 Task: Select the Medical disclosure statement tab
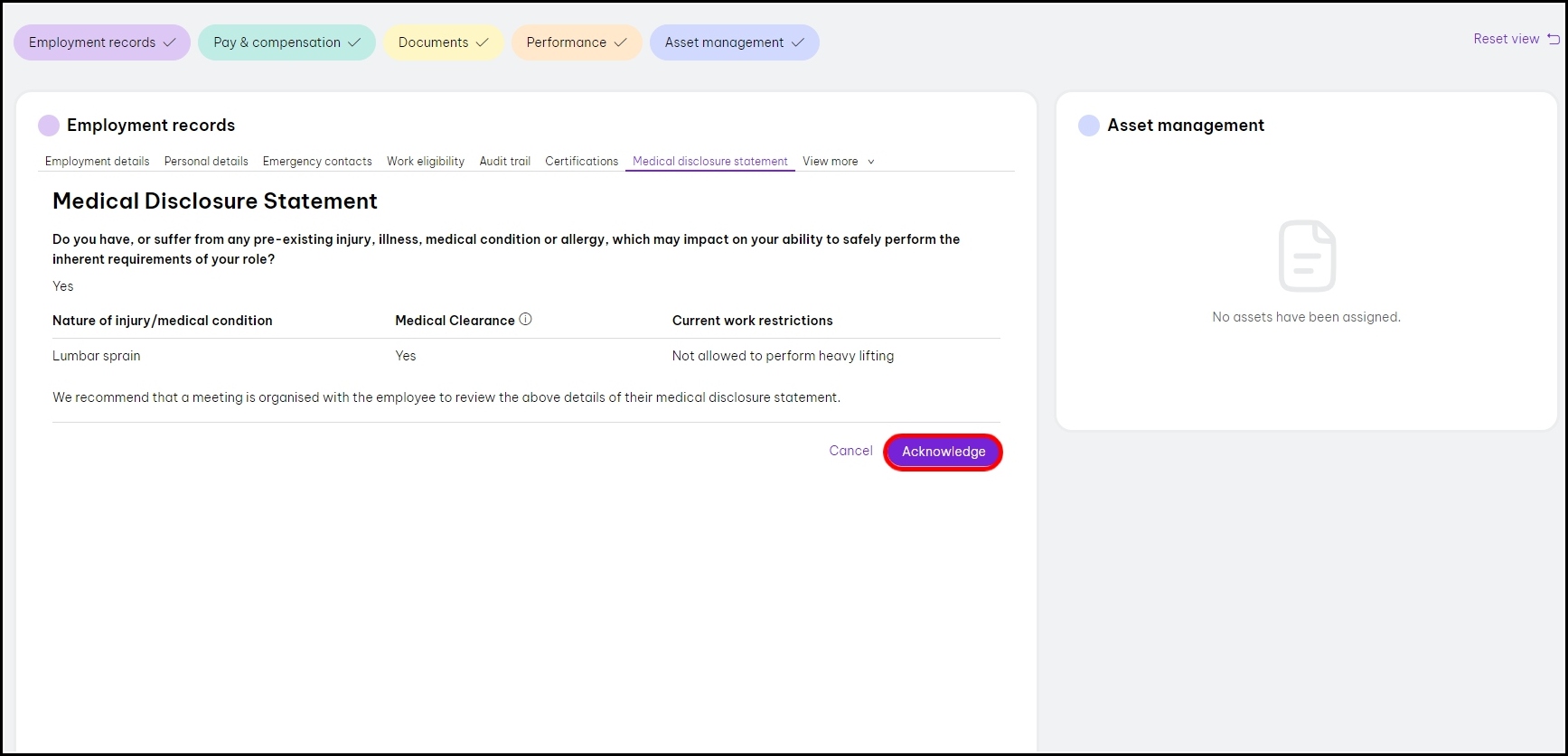click(709, 162)
